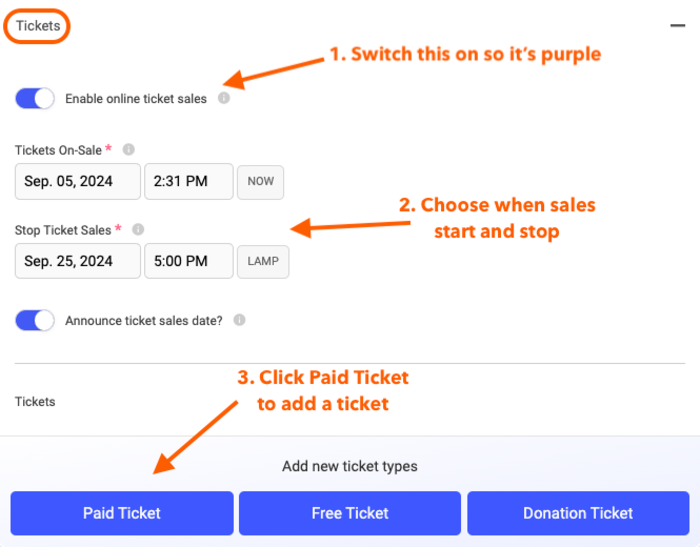This screenshot has height=547, width=700.
Task: Add a Paid Ticket type
Action: [x=122, y=513]
